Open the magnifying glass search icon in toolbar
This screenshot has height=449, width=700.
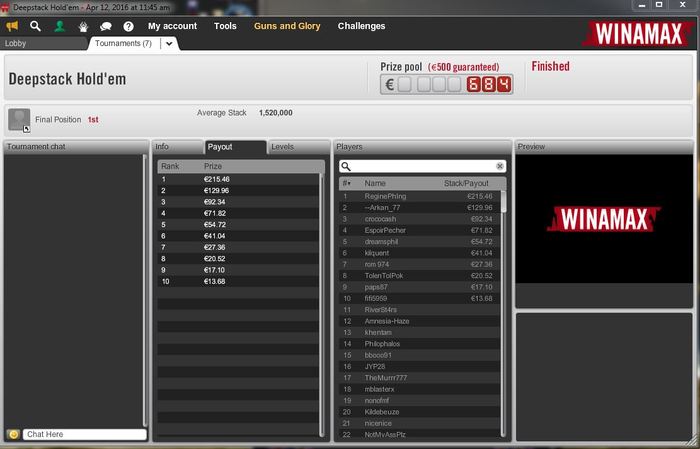click(35, 26)
